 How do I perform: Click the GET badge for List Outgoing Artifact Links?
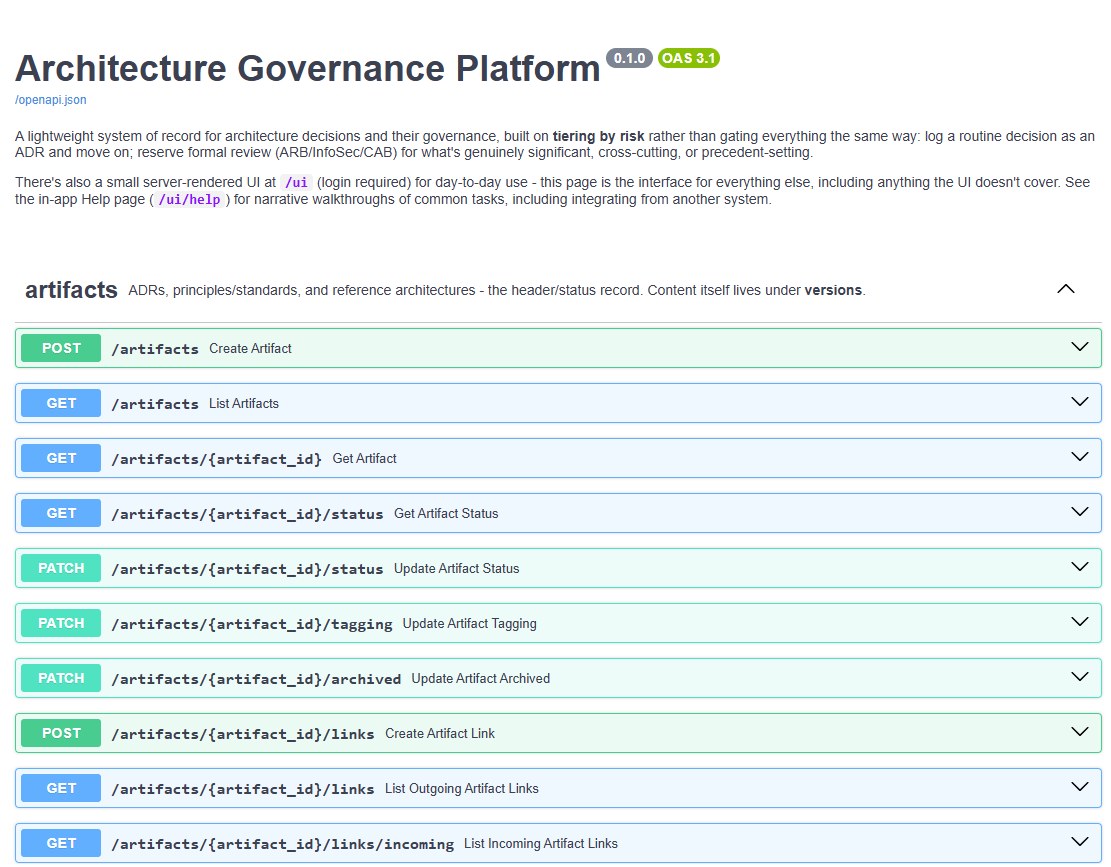coord(61,788)
